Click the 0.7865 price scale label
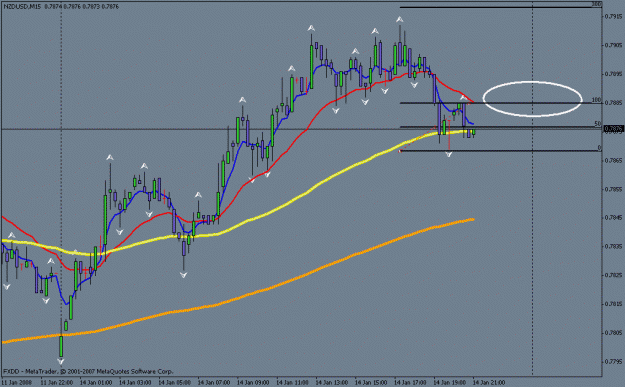This screenshot has width=625, height=387. 613,160
